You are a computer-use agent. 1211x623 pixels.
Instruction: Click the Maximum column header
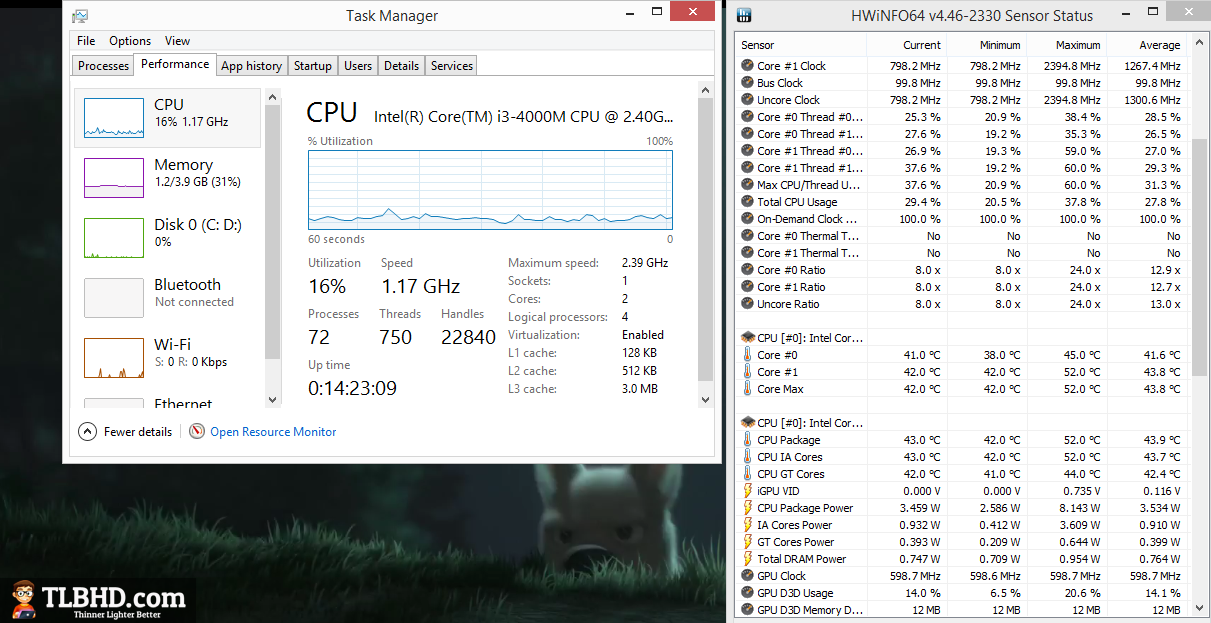(1066, 45)
